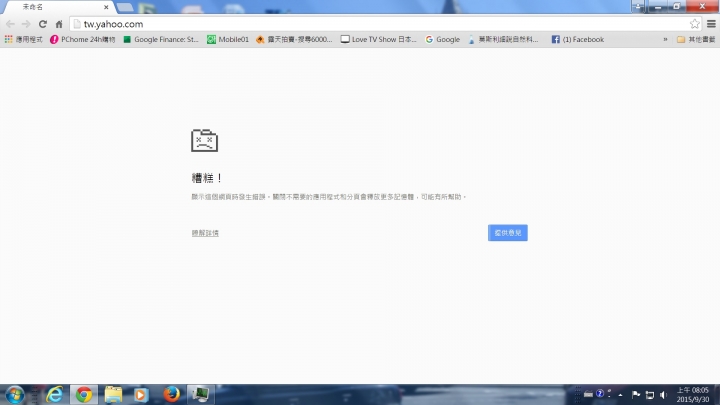Open the Apps shortcut in bookmarks bar
Viewport: 720px width, 405px height.
click(x=23, y=39)
